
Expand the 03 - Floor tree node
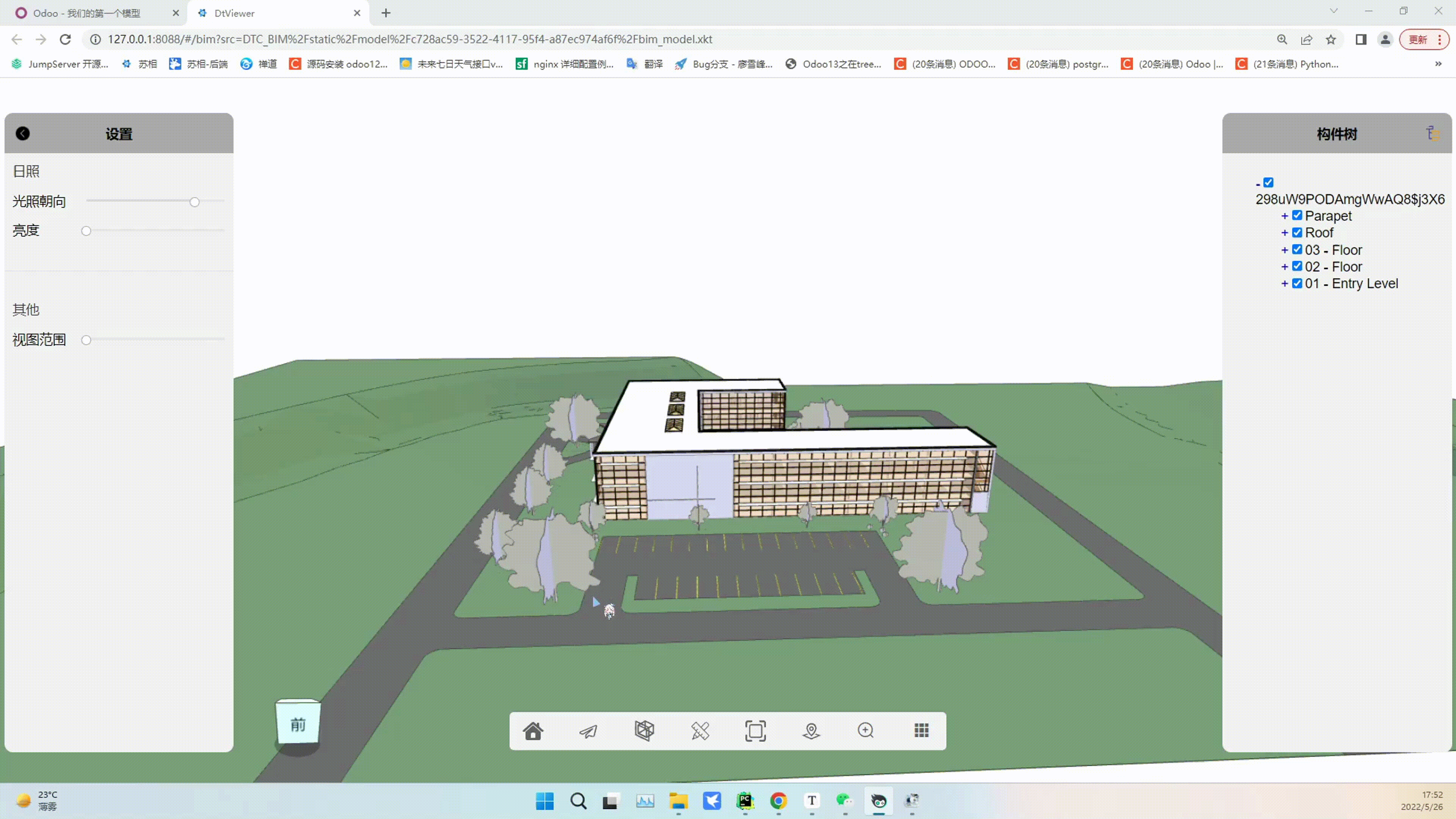click(1285, 250)
